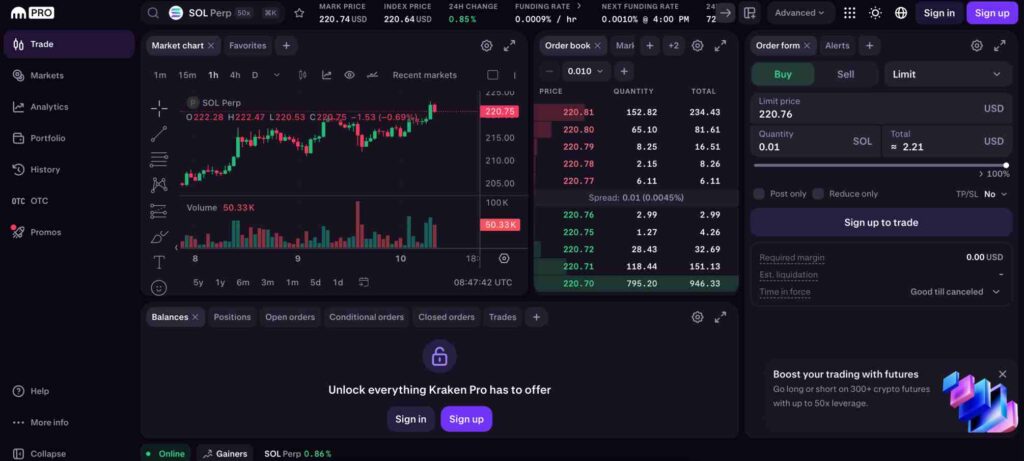Expand the Order book panel to fullscreen
1024x461 pixels.
click(720, 46)
